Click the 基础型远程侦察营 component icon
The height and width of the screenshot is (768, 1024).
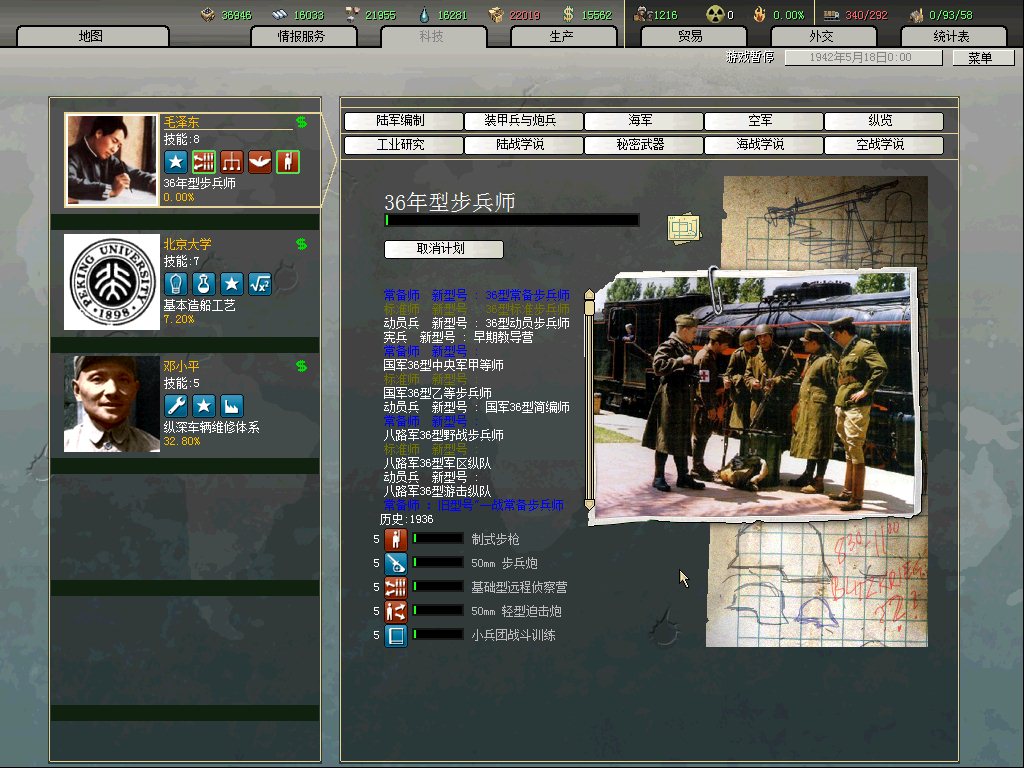point(395,587)
